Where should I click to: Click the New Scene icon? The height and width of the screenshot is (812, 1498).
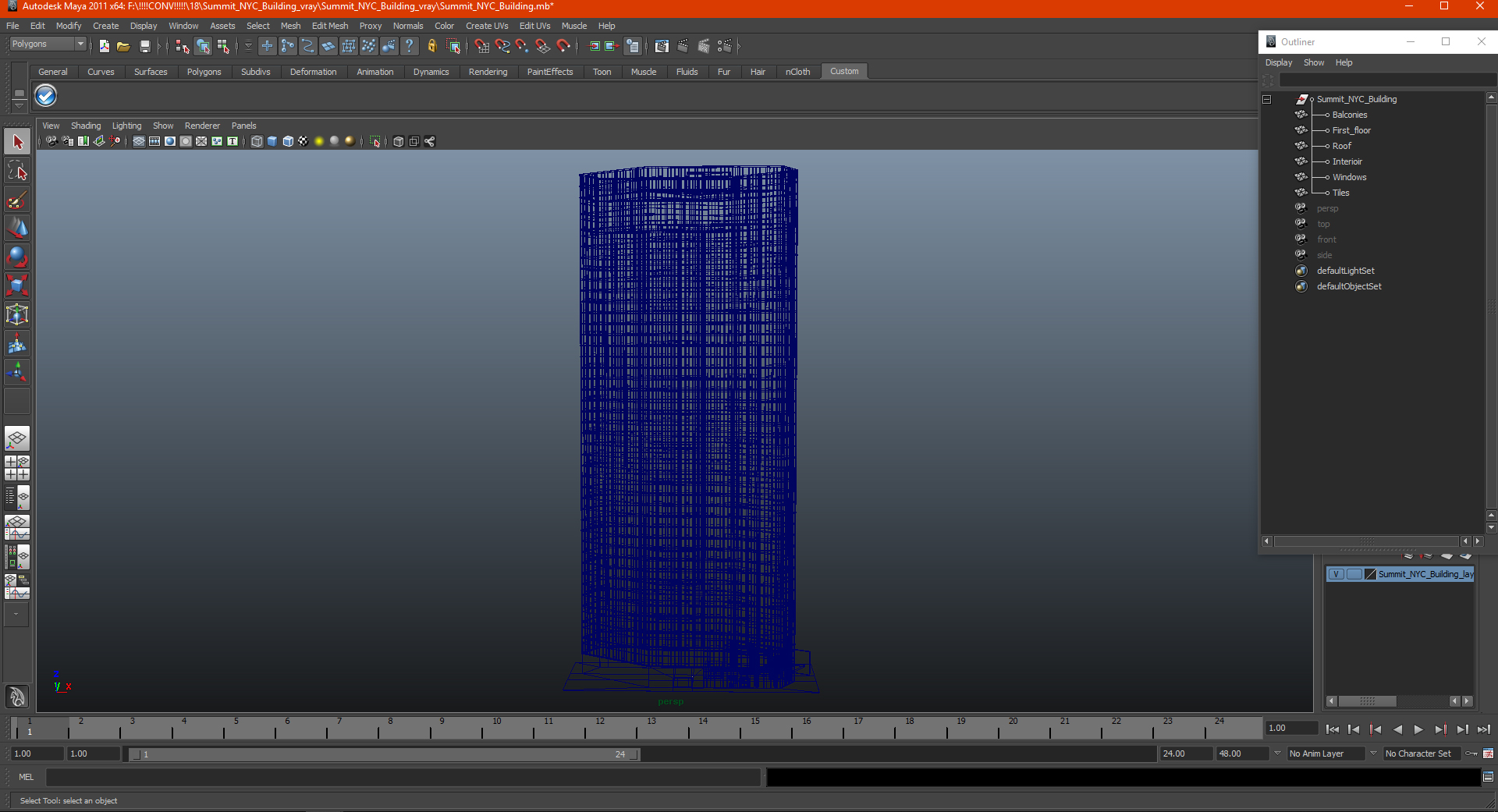[x=105, y=47]
